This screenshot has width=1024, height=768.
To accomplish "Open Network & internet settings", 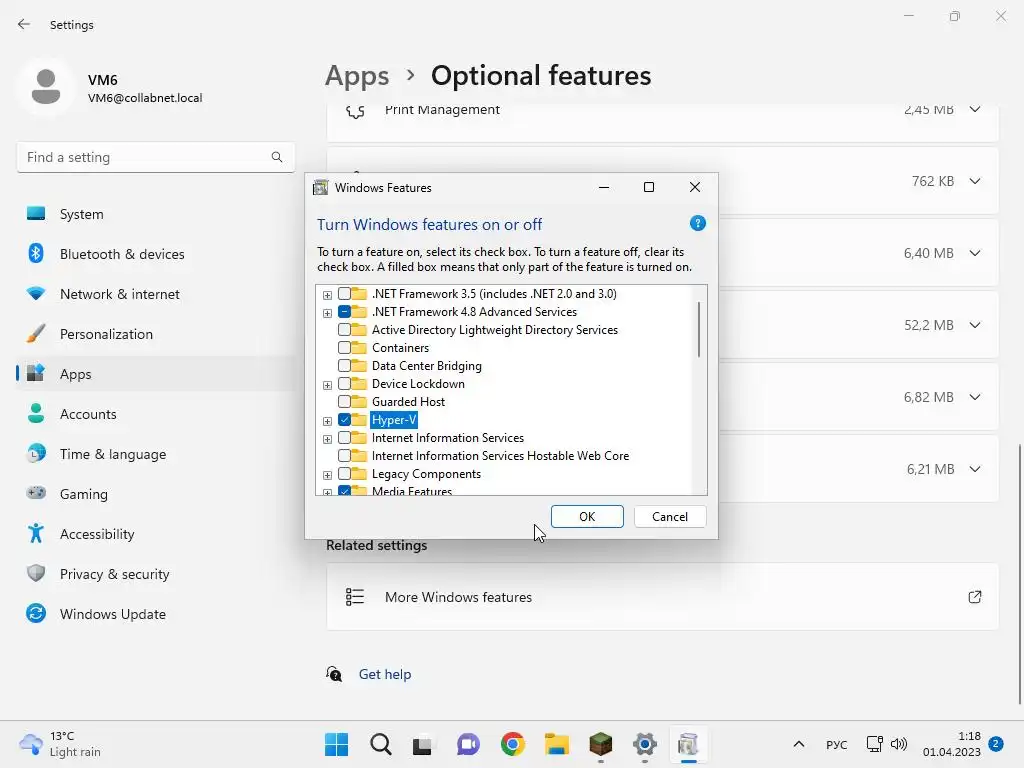I will pos(155,294).
